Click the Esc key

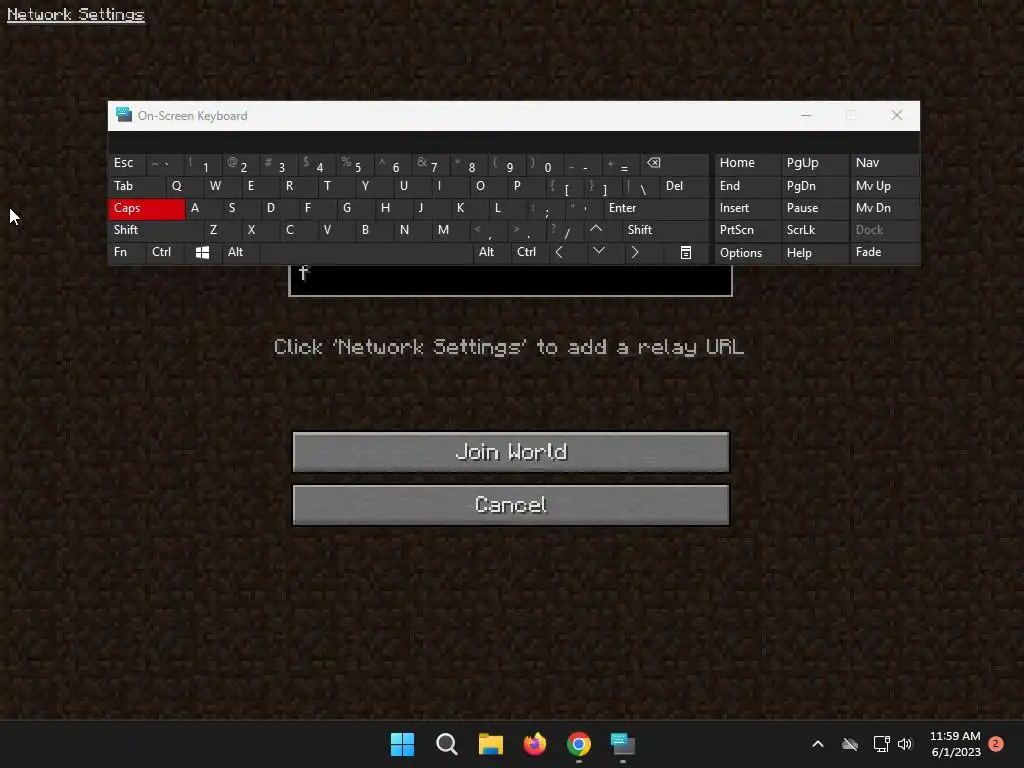127,163
